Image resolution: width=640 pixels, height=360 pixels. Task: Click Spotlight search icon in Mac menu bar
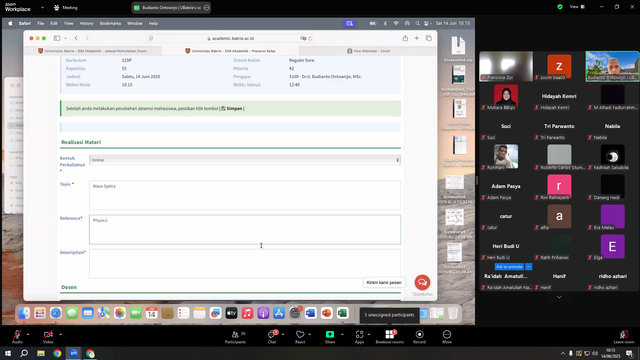(x=417, y=24)
